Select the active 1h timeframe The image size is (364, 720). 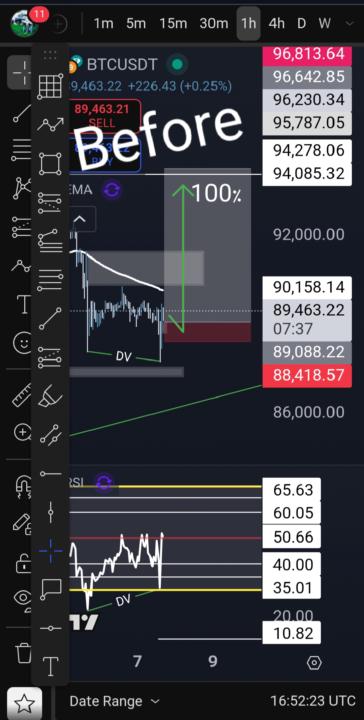(249, 23)
